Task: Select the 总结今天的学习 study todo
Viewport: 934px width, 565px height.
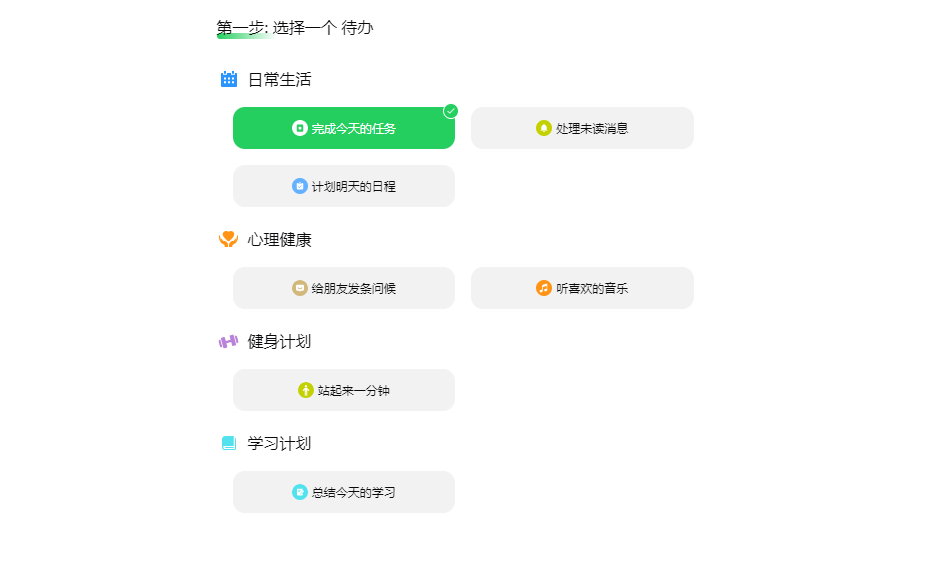Action: pos(344,492)
